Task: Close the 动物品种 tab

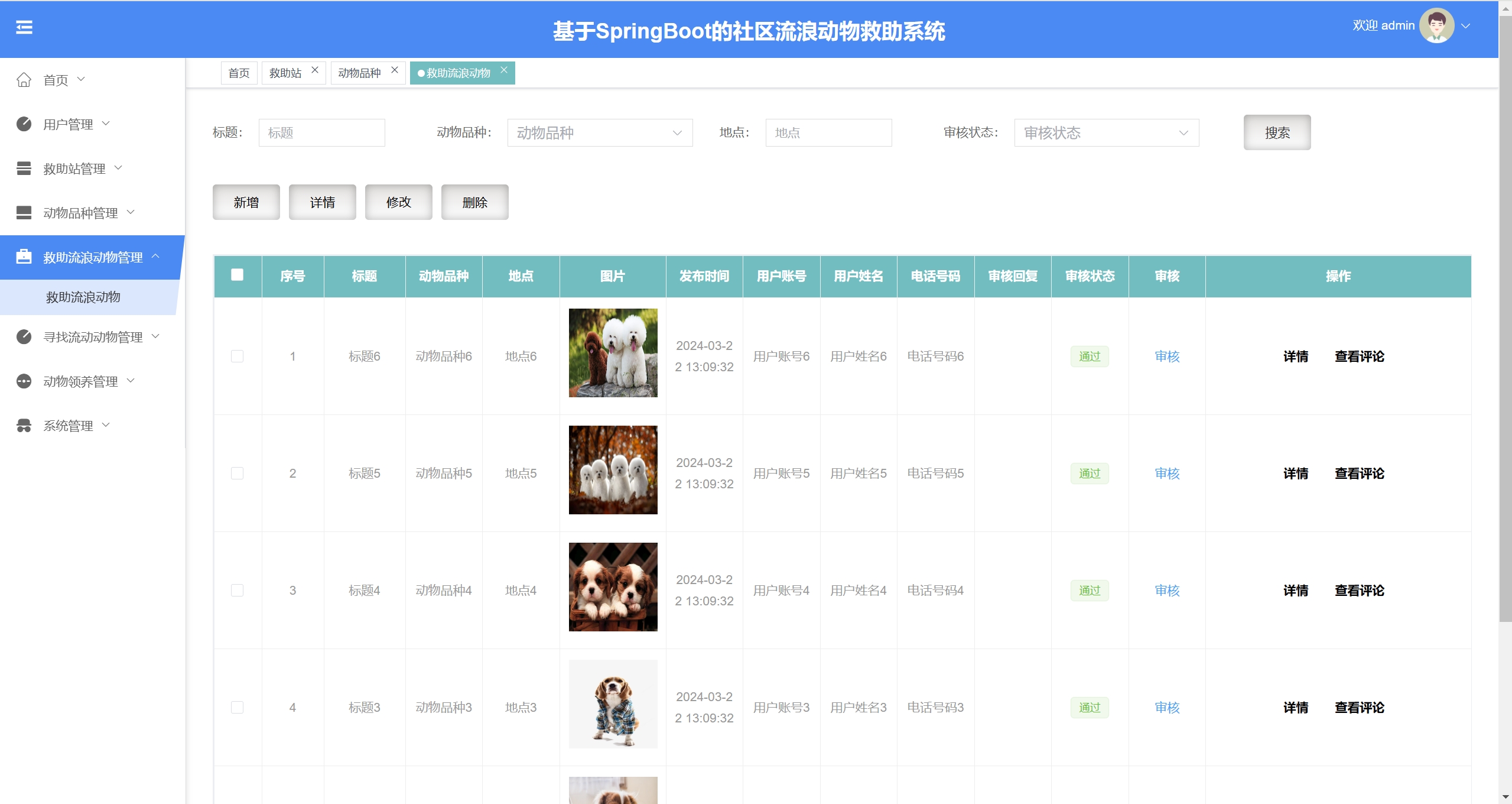Action: tap(395, 70)
